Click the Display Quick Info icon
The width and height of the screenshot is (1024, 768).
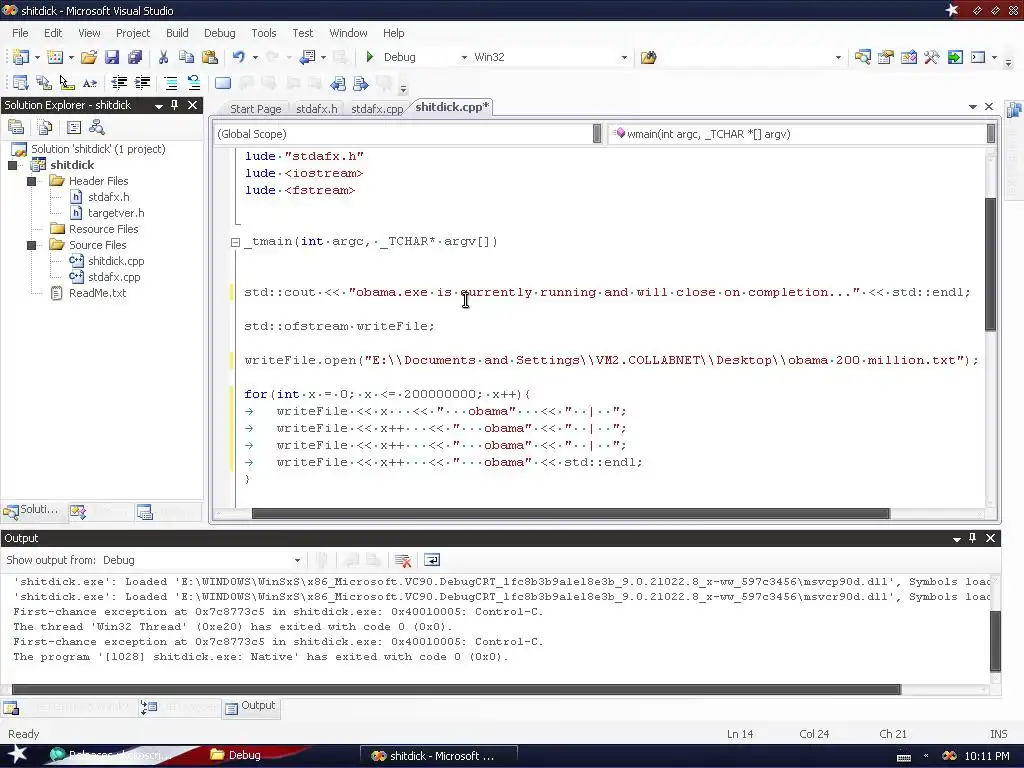(67, 83)
